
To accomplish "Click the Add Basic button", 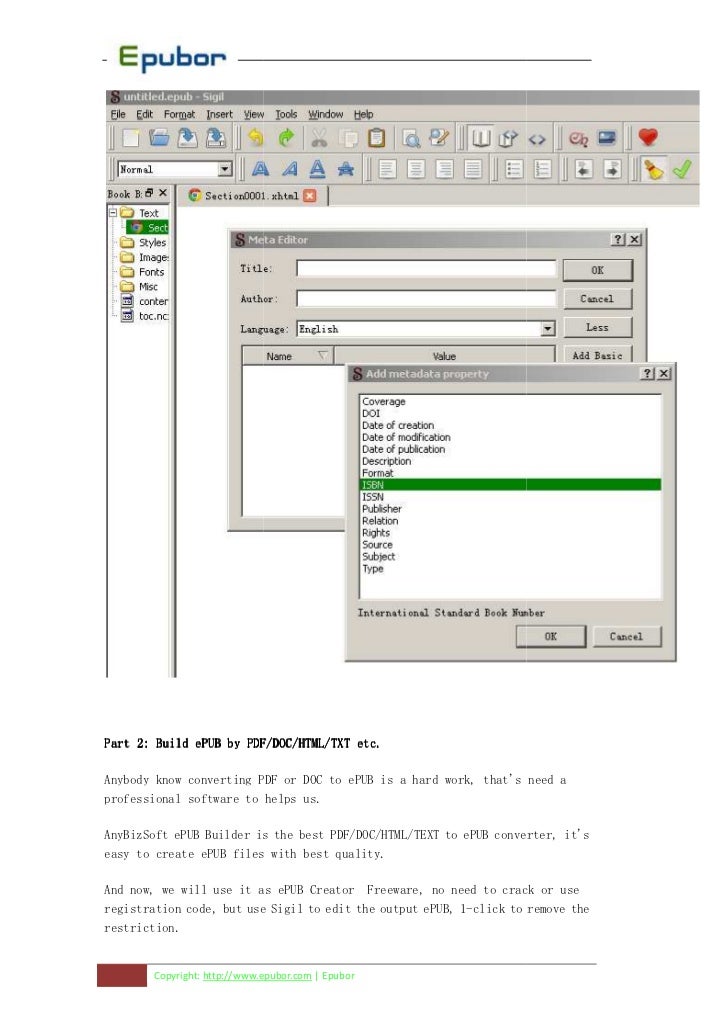I will (x=597, y=355).
